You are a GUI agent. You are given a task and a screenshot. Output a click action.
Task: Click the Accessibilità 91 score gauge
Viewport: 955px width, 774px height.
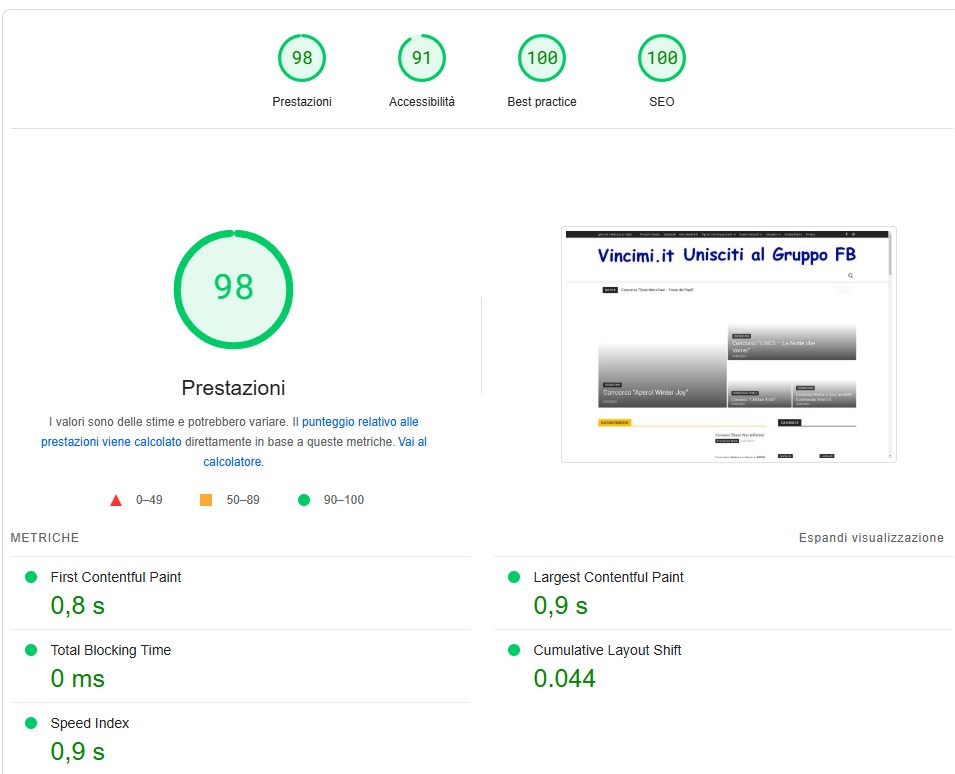(x=421, y=58)
